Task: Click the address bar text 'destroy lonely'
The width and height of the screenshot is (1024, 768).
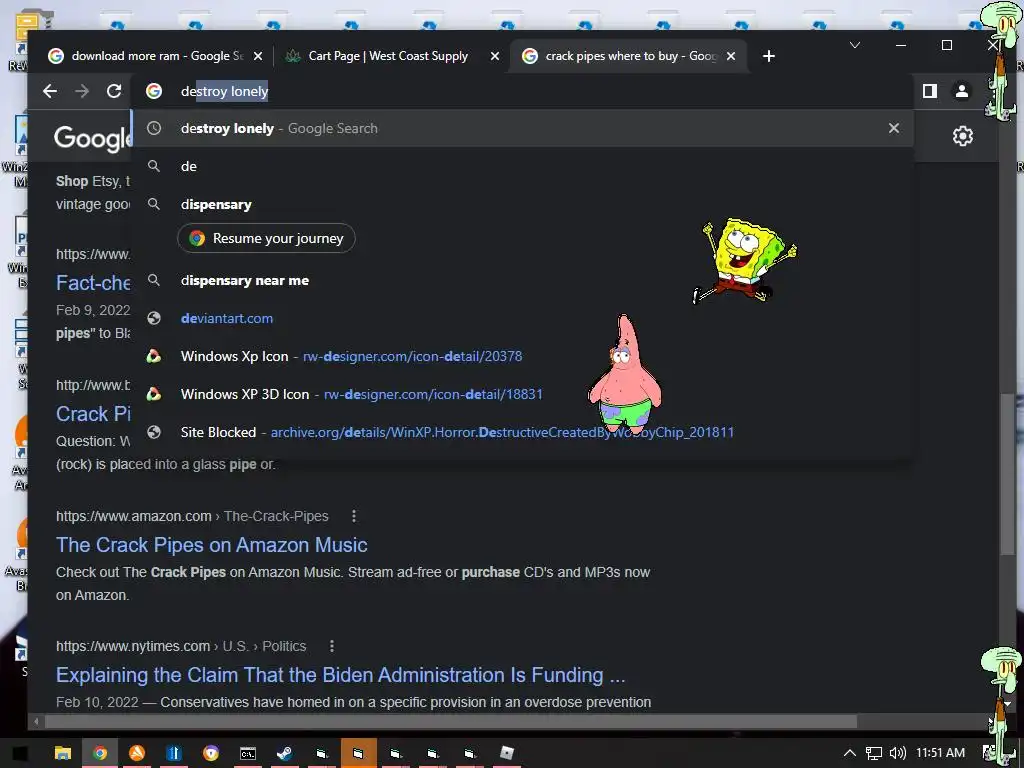Action: coord(225,91)
